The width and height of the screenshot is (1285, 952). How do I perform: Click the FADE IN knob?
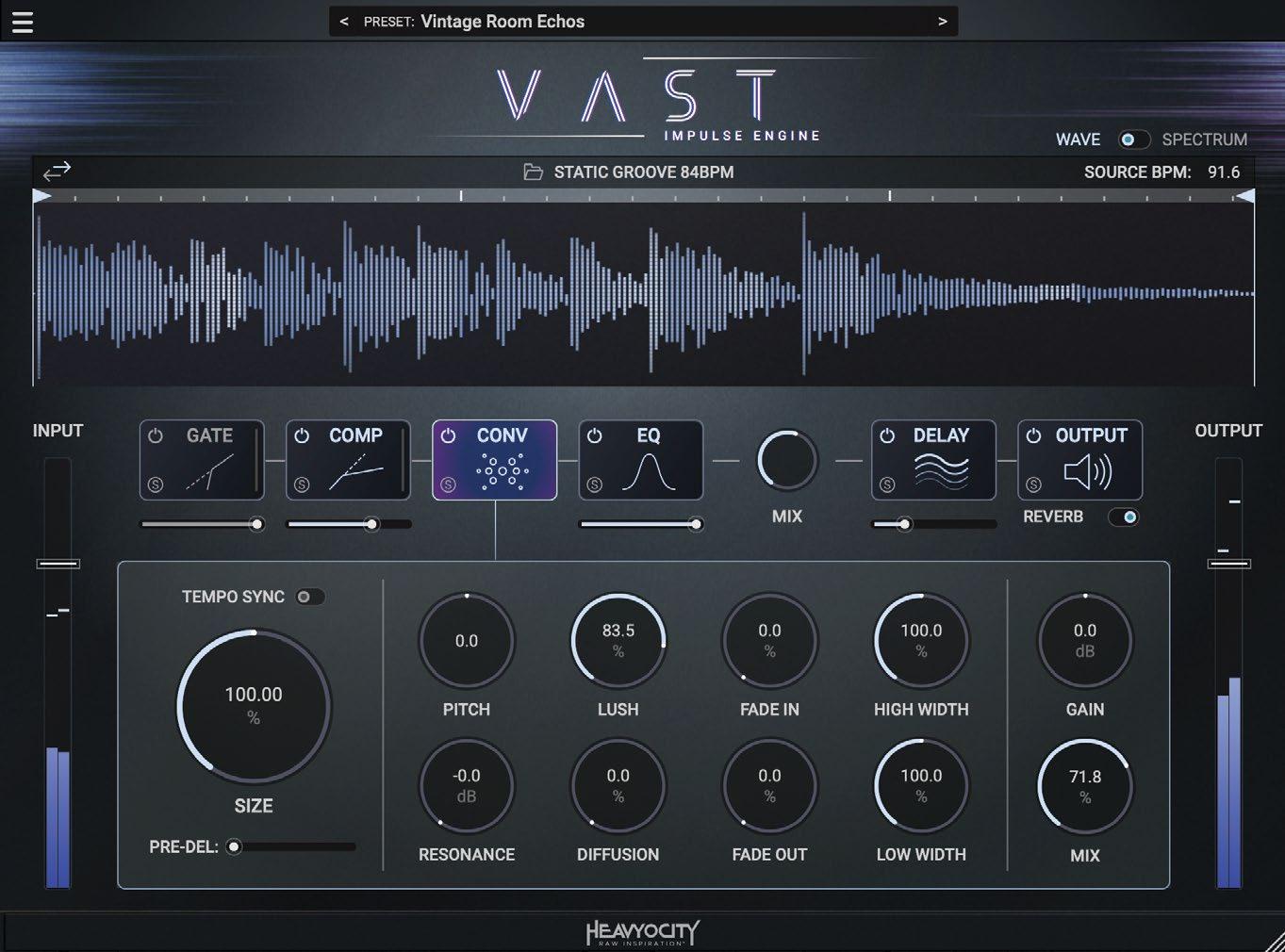pos(770,642)
